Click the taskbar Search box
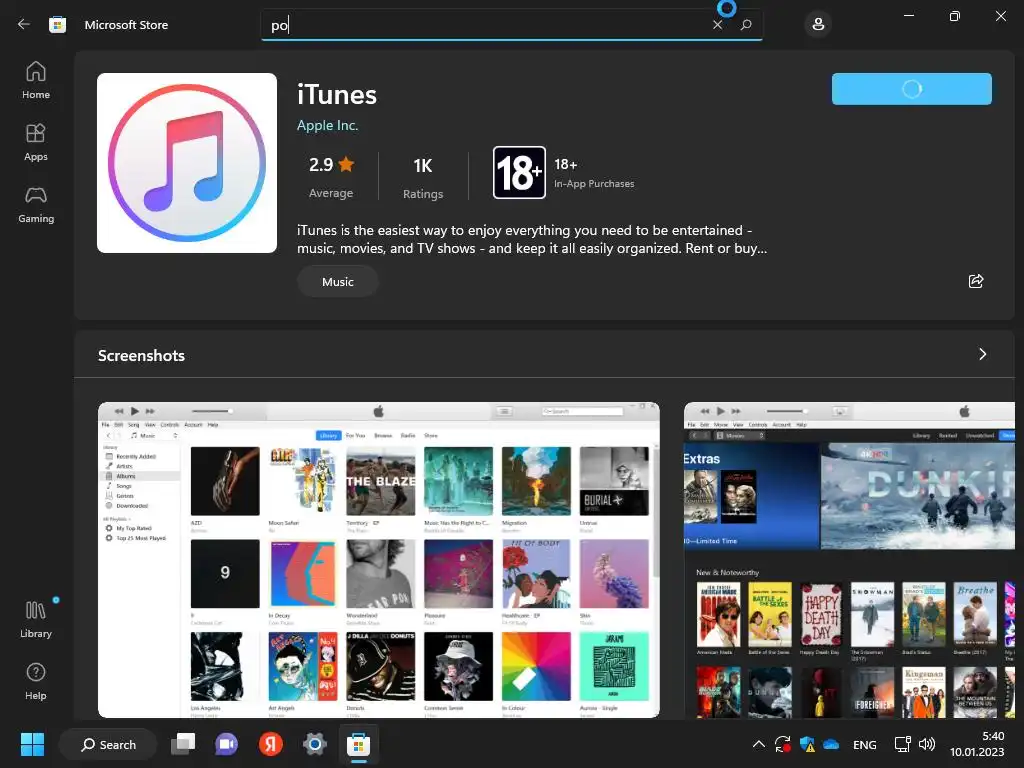The height and width of the screenshot is (768, 1024). pyautogui.click(x=108, y=744)
